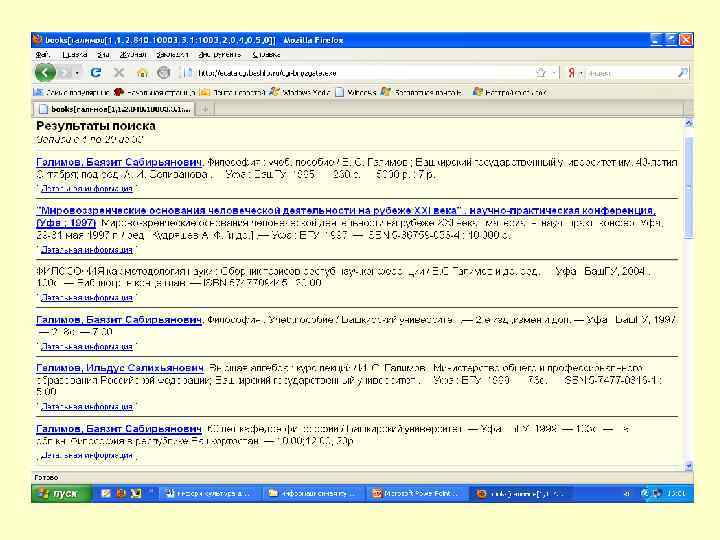Open the History (Журнал) menu
The height and width of the screenshot is (540, 720).
[133, 55]
